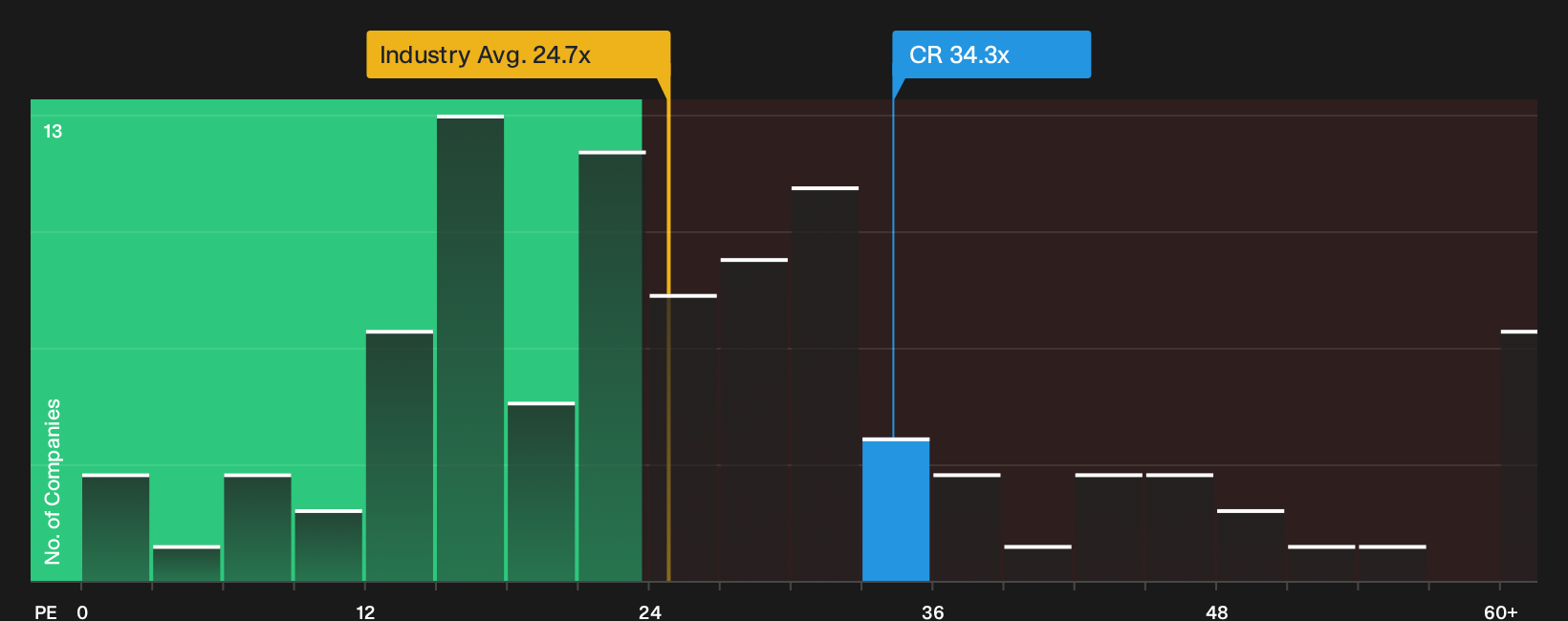This screenshot has width=1568, height=621.
Task: Select the 60+ PE bar
Action: tap(1519, 456)
